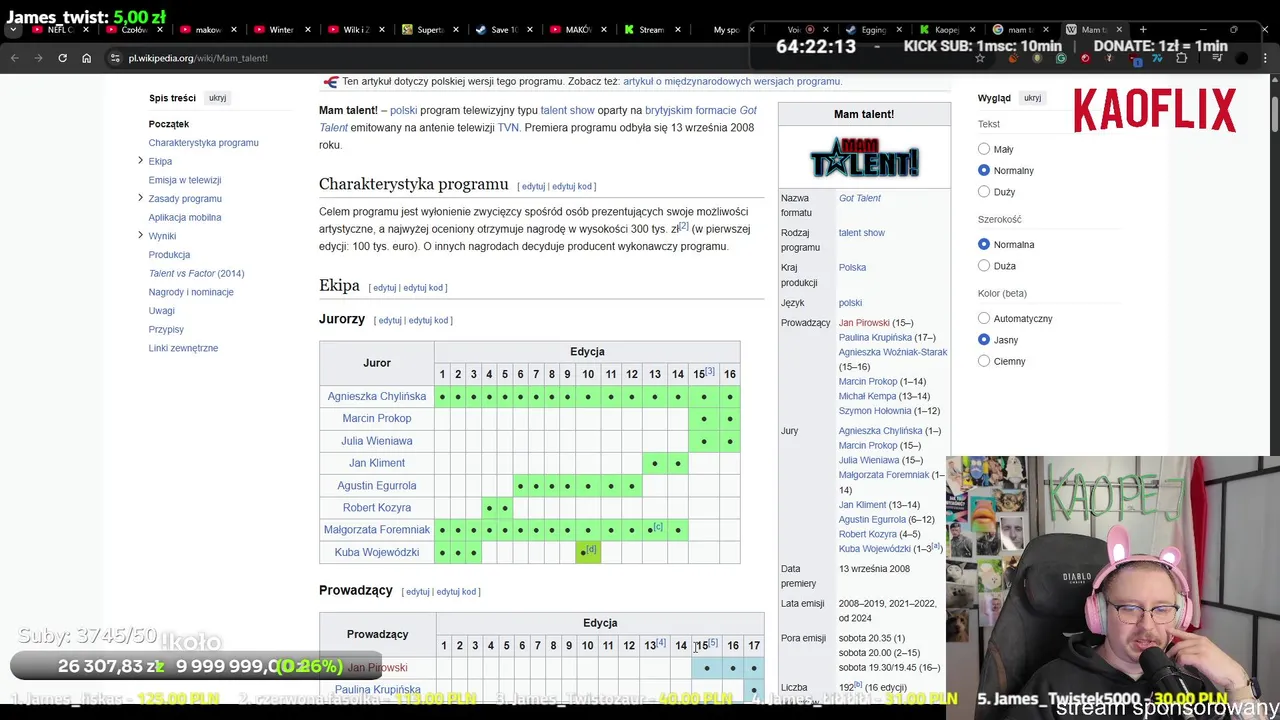This screenshot has height=720, width=1280.
Task: Open Emisja w telewizji in contents
Action: [x=185, y=180]
